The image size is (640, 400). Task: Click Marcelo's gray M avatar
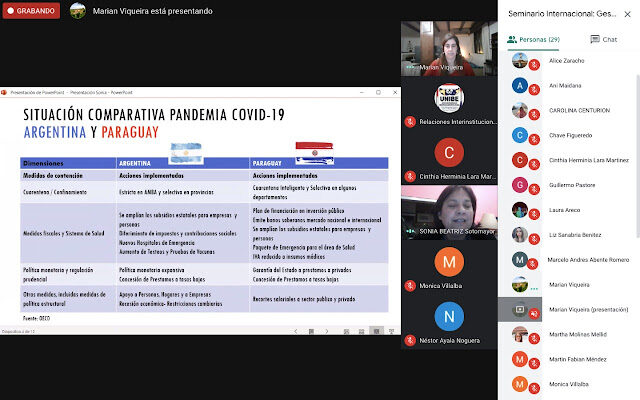pos(520,260)
